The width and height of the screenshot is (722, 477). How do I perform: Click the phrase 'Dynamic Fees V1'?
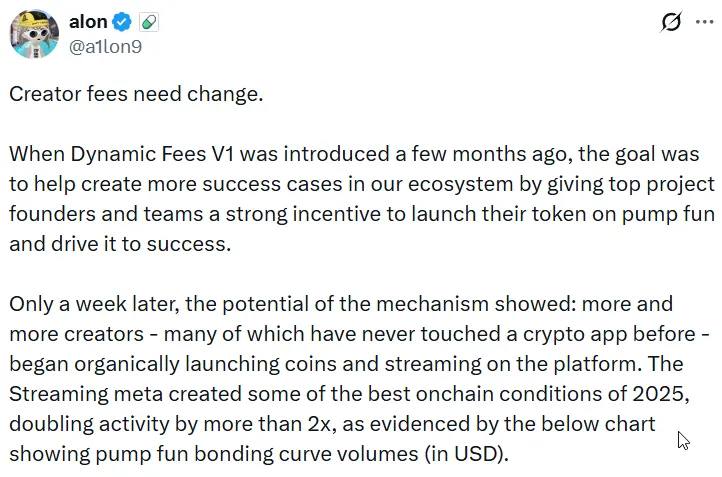(x=139, y=155)
